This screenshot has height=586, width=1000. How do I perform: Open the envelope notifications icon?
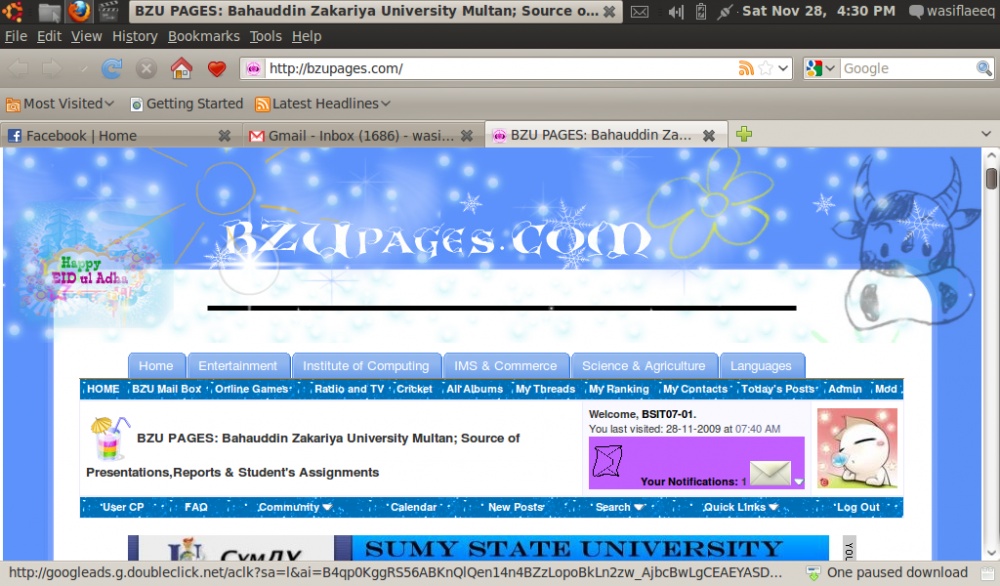coord(770,474)
